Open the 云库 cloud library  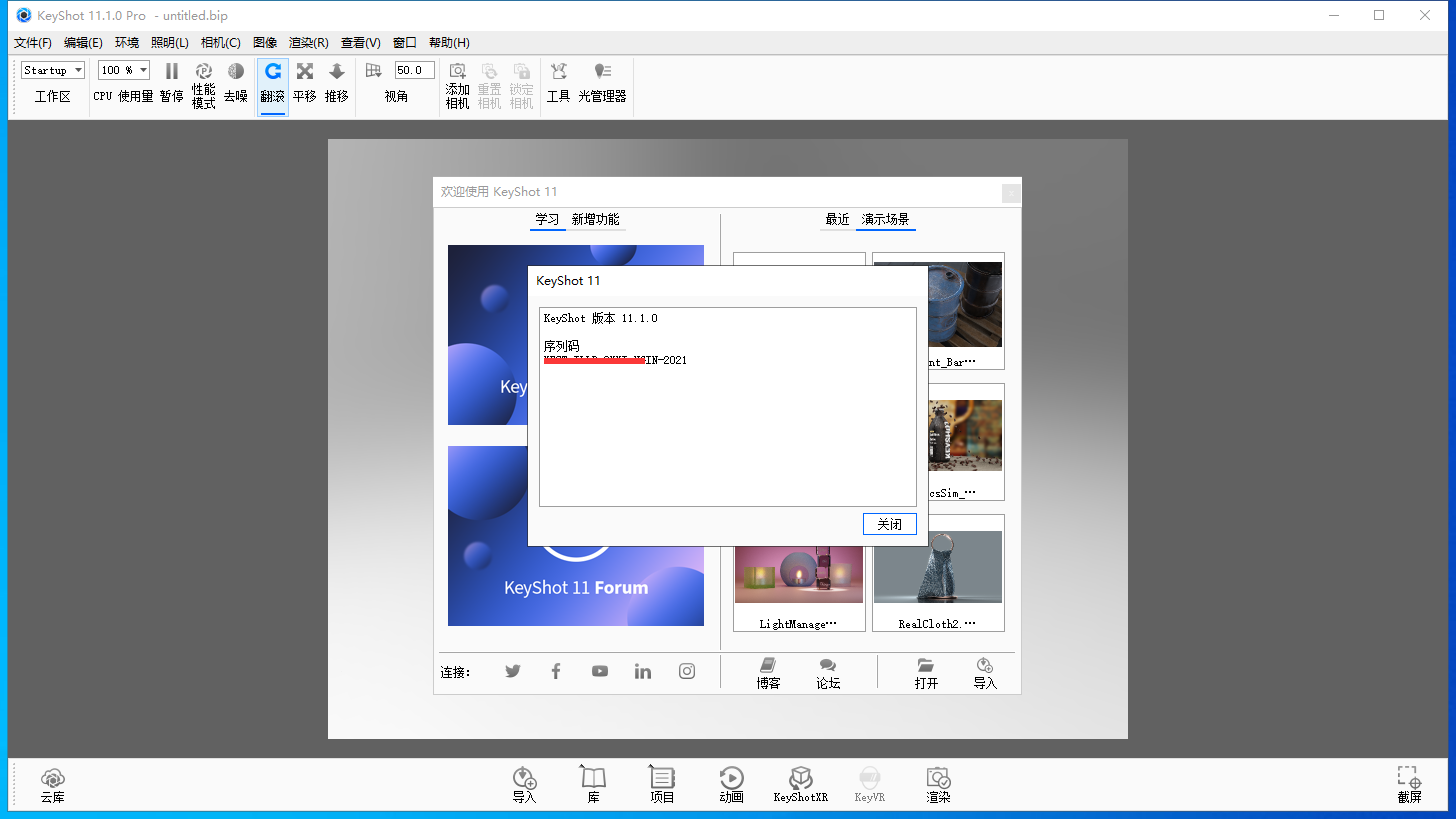(x=53, y=786)
